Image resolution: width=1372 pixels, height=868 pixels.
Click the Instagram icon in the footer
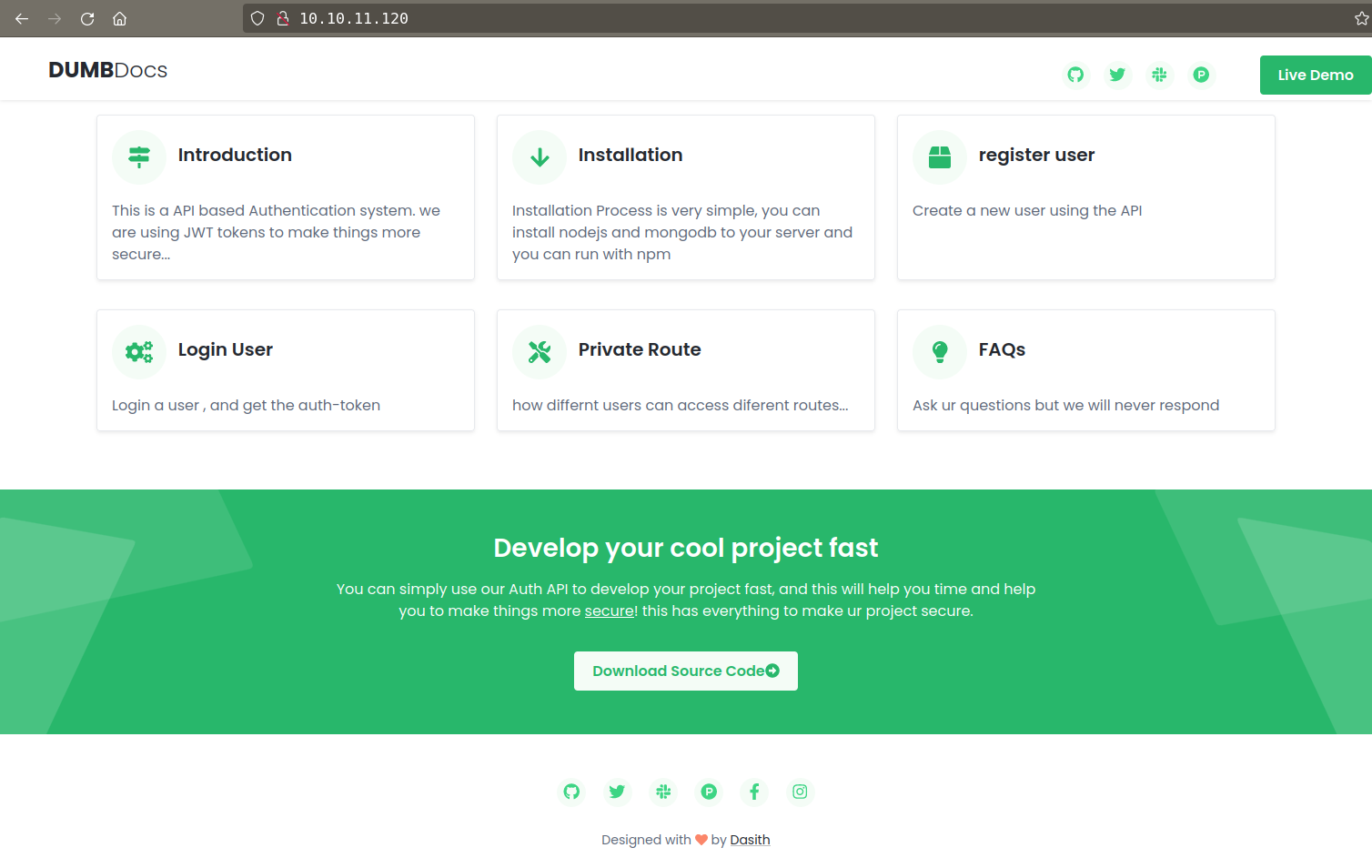click(x=800, y=792)
